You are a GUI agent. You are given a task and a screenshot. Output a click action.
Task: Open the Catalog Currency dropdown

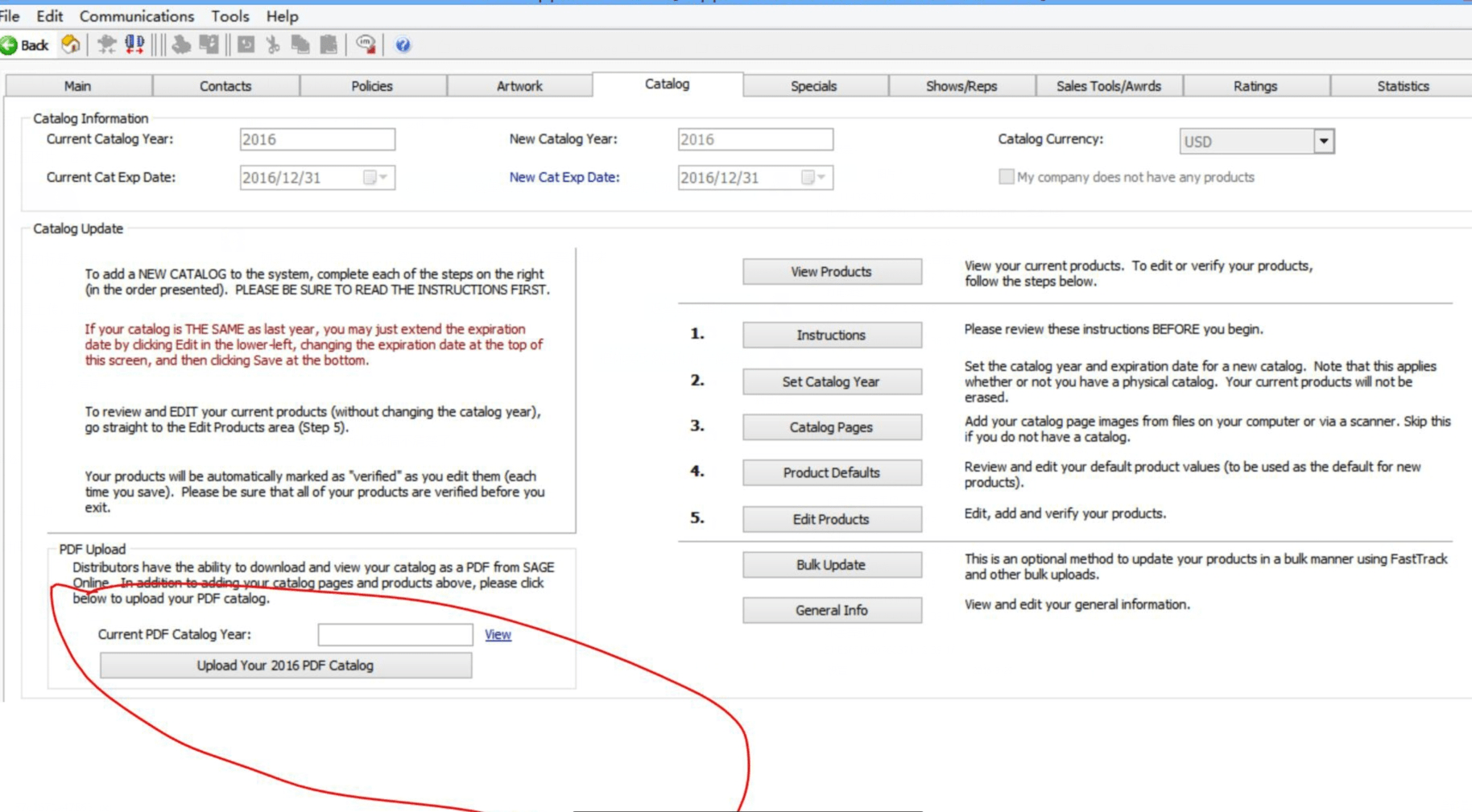1323,141
